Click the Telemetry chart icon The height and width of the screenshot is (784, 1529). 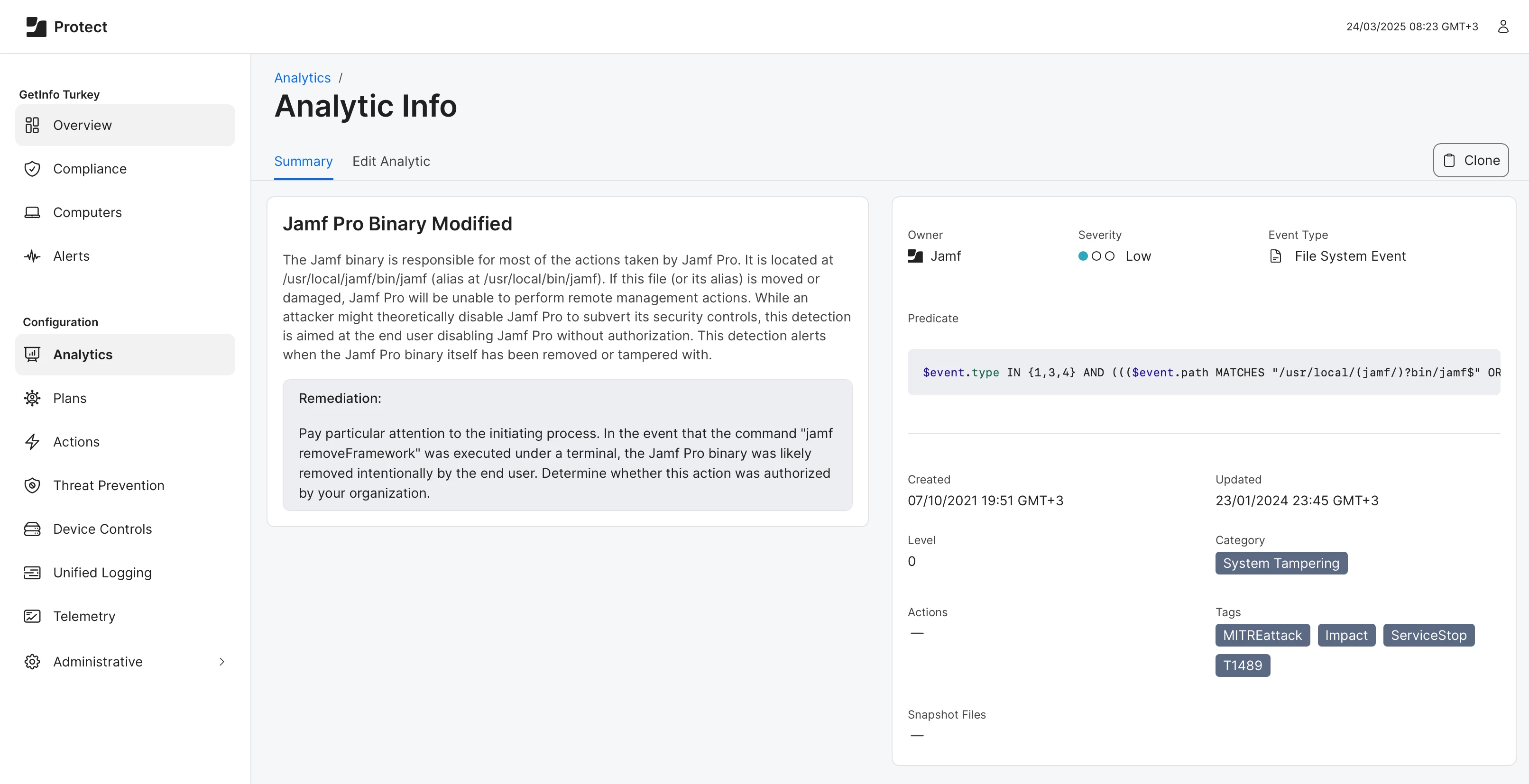click(x=32, y=616)
